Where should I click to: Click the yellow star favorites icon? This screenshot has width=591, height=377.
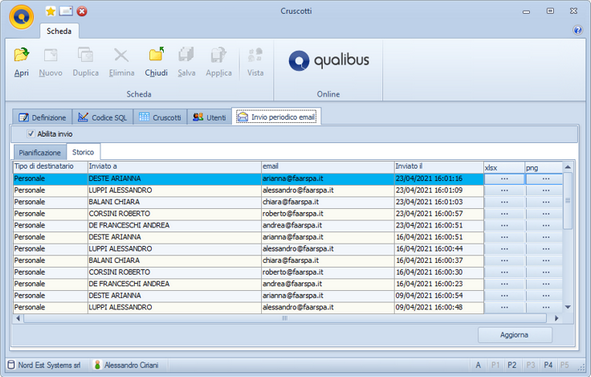tap(51, 11)
